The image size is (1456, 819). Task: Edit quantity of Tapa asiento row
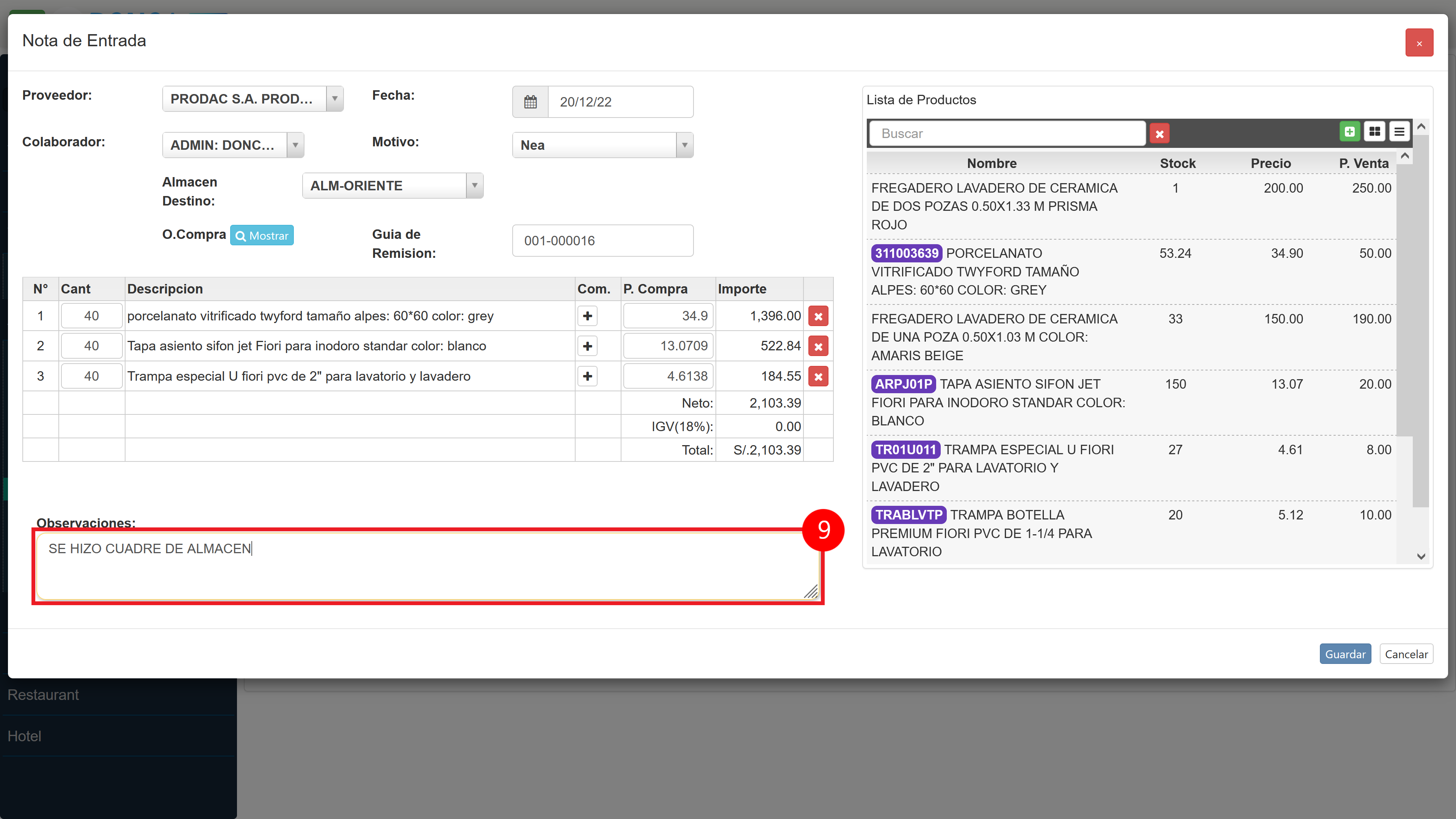point(91,346)
